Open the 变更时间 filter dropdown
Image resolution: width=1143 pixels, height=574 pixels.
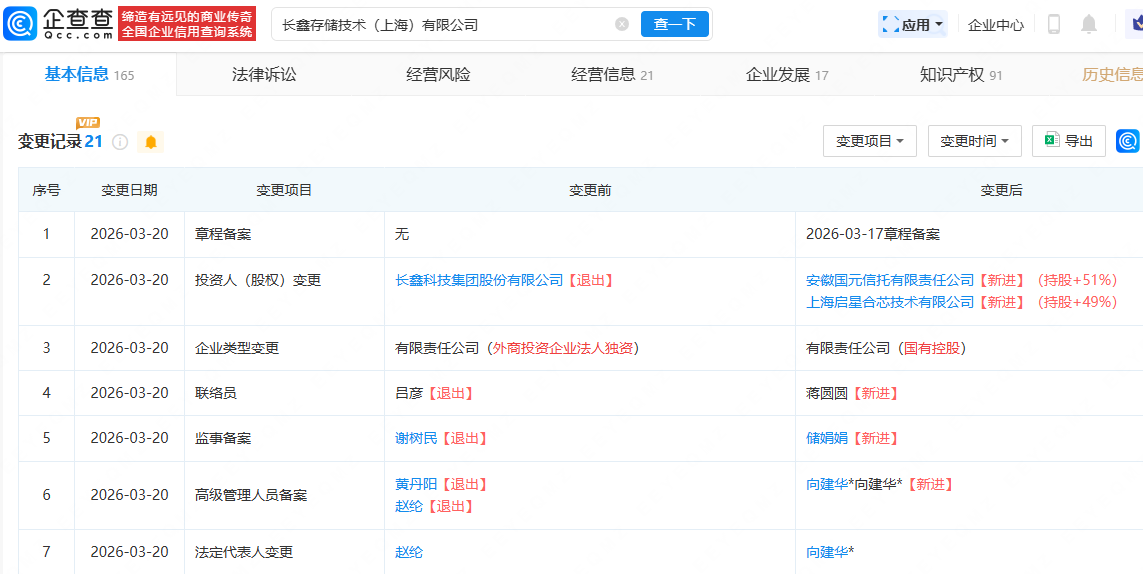[x=974, y=141]
